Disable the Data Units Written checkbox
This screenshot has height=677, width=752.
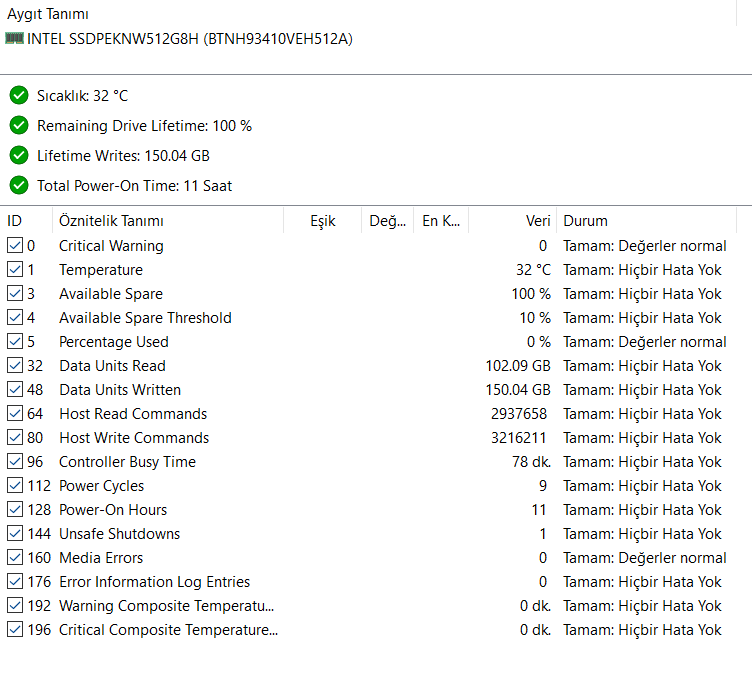click(15, 390)
